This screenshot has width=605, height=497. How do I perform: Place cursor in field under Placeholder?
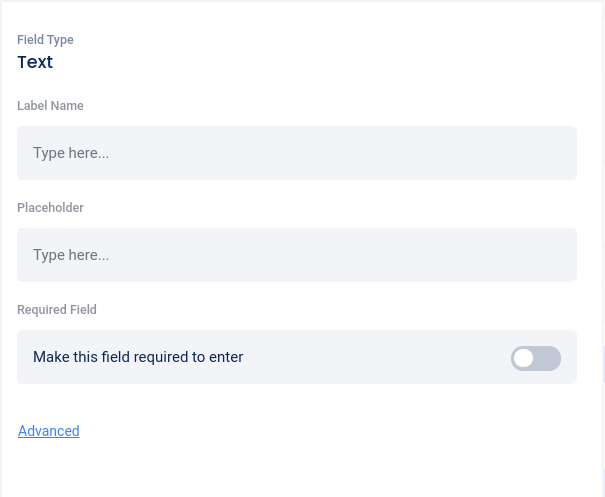296,255
